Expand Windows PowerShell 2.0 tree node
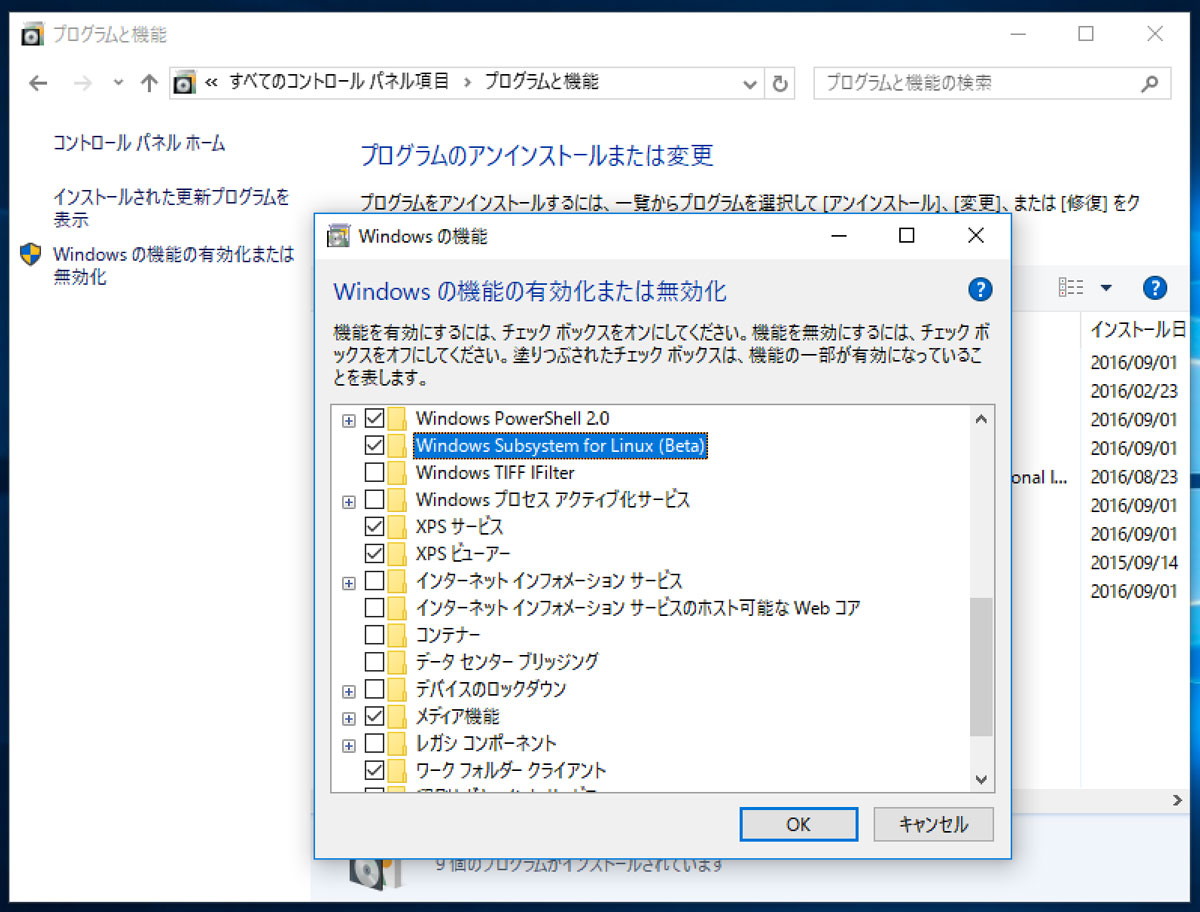1200x912 pixels. [x=348, y=420]
